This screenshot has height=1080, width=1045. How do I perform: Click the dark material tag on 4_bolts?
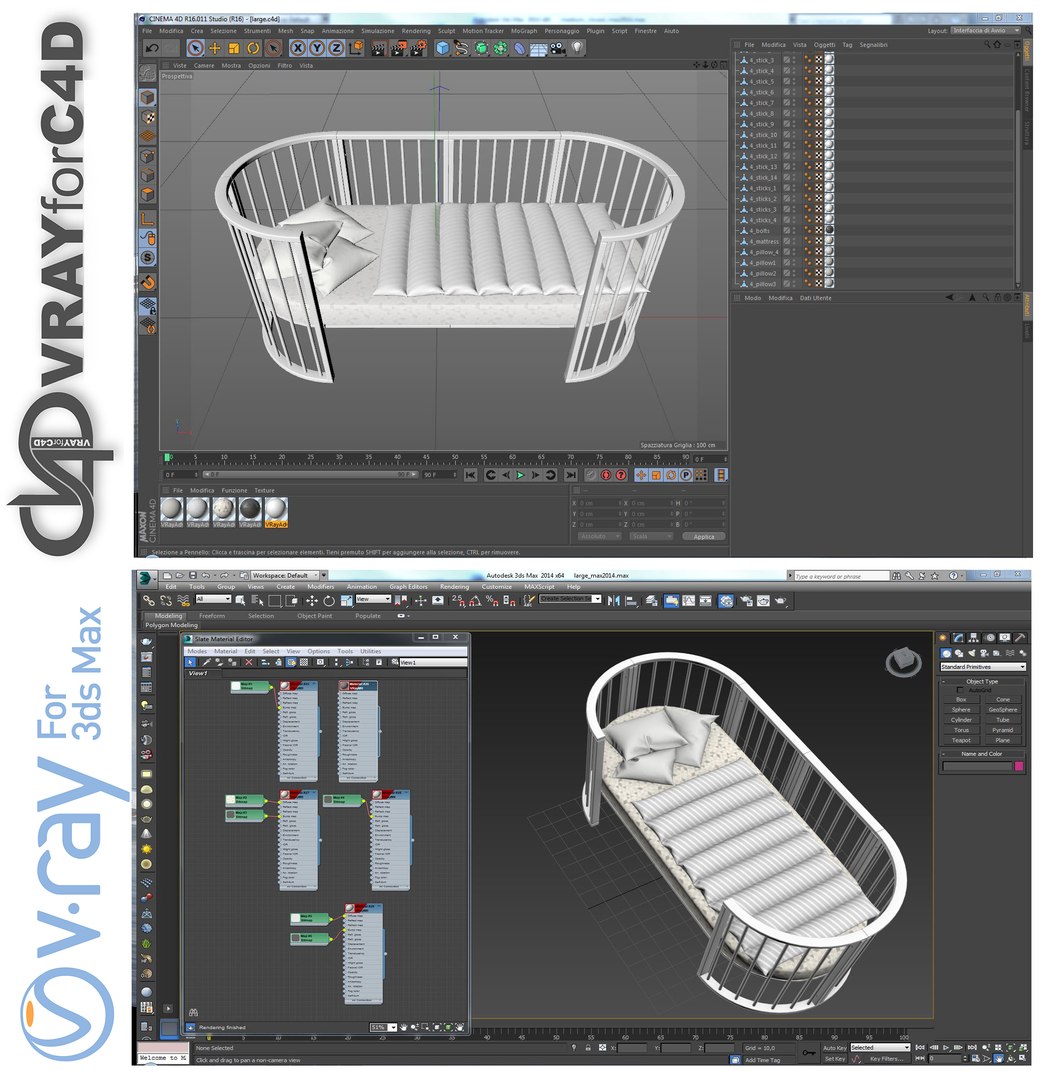pos(829,231)
